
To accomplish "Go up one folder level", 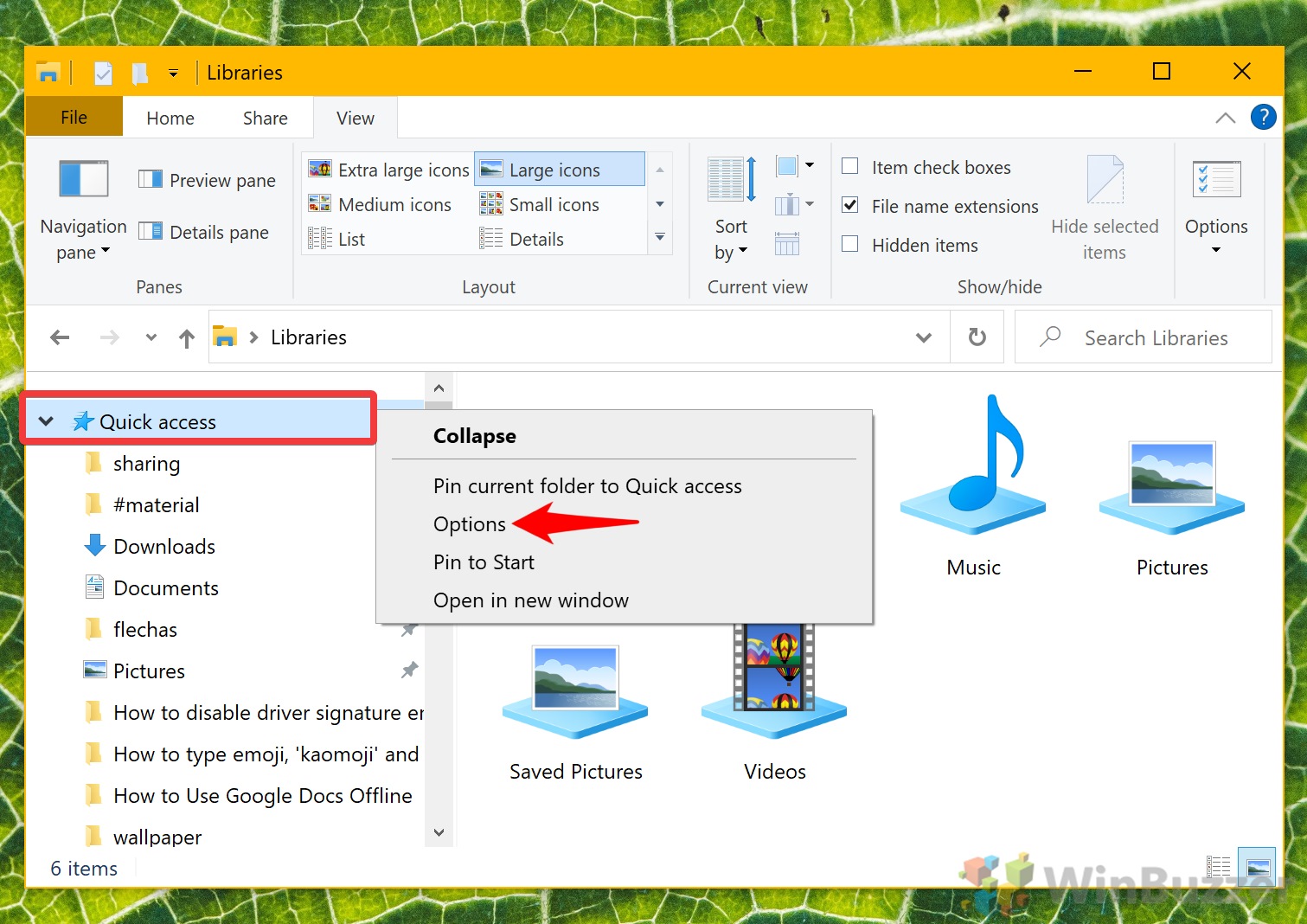I will click(x=187, y=338).
